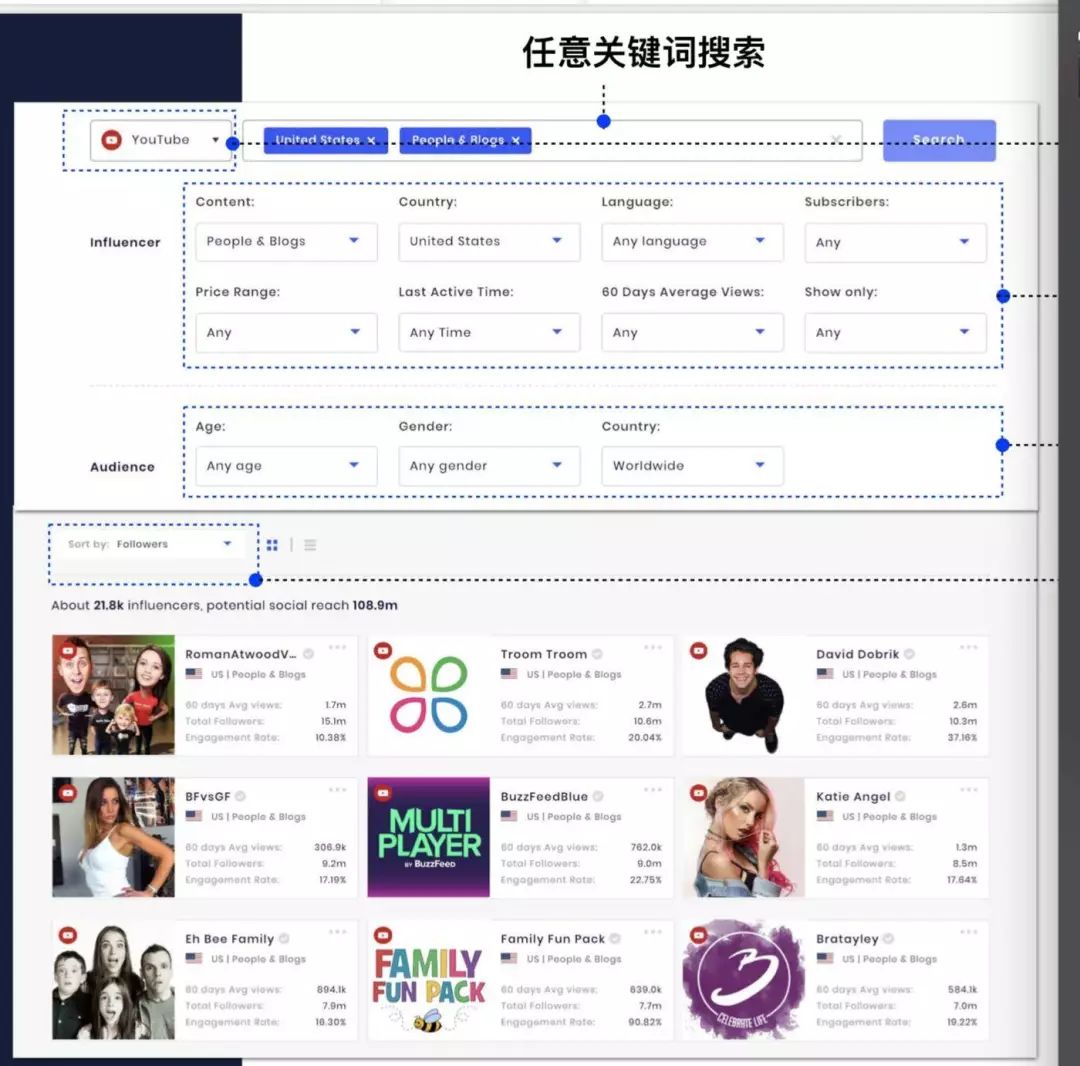This screenshot has width=1080, height=1066.
Task: Open the Troom Troom logo thumbnail
Action: [x=428, y=695]
